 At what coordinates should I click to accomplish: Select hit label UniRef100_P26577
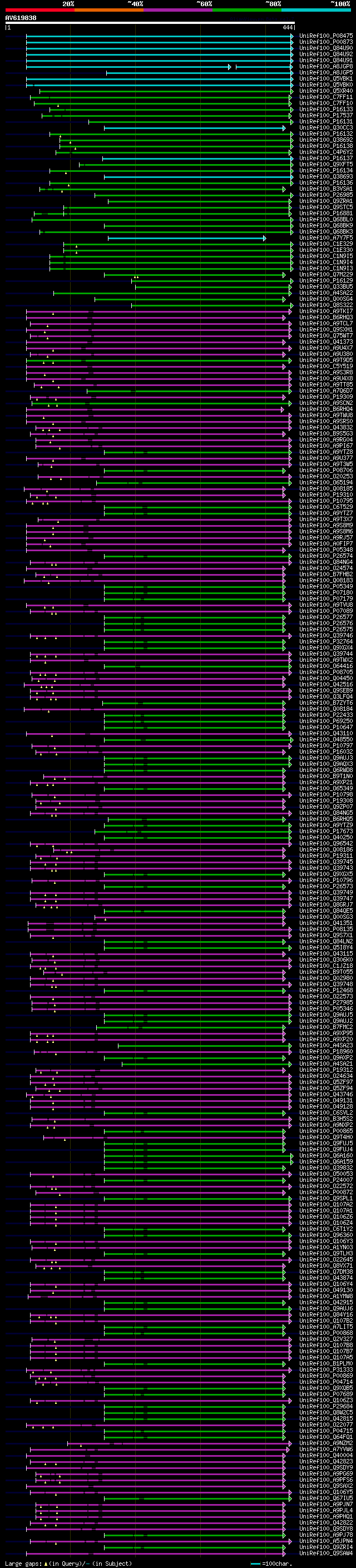[x=325, y=617]
